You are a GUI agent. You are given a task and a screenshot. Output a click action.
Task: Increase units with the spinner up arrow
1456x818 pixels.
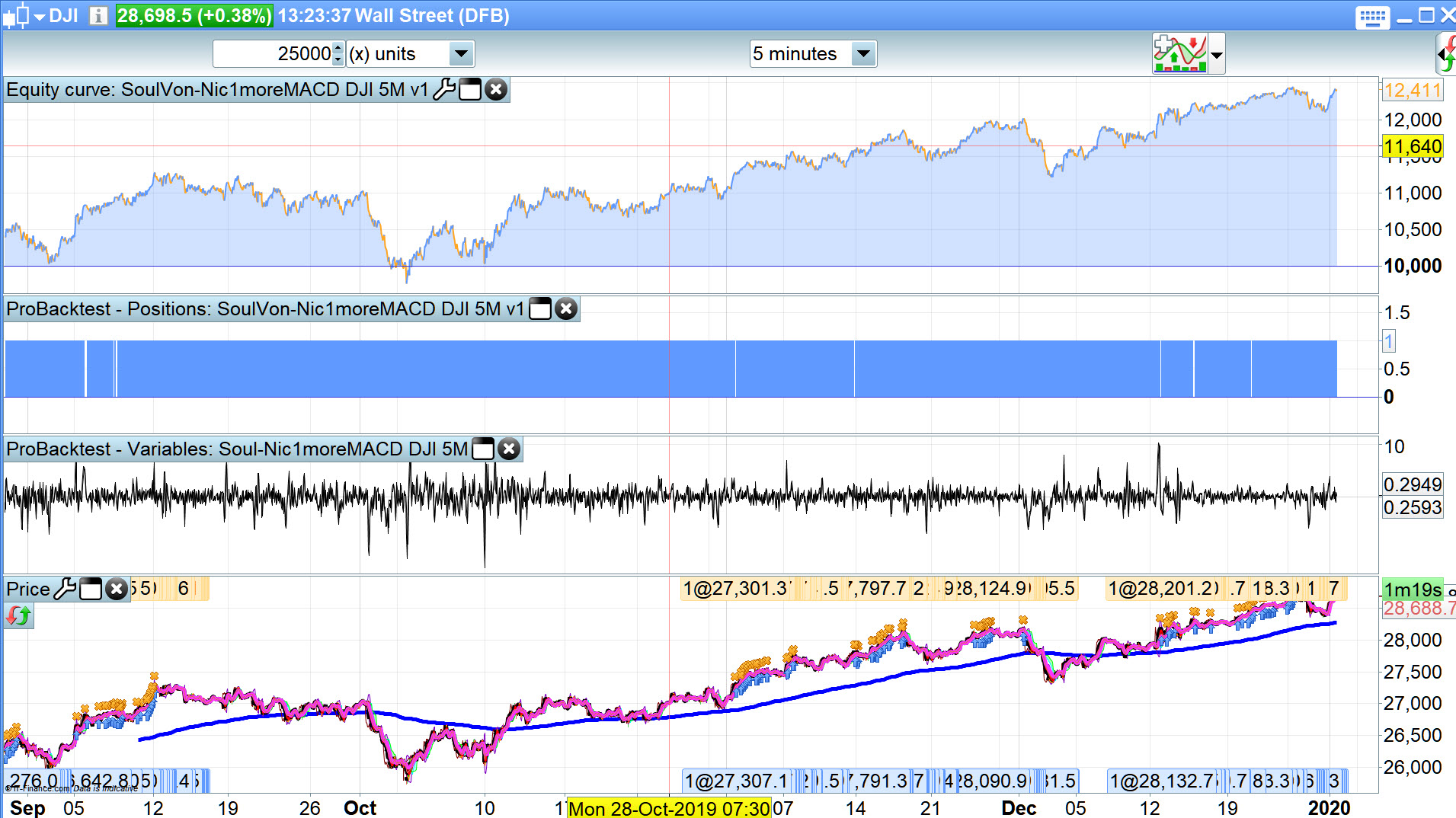[x=338, y=48]
